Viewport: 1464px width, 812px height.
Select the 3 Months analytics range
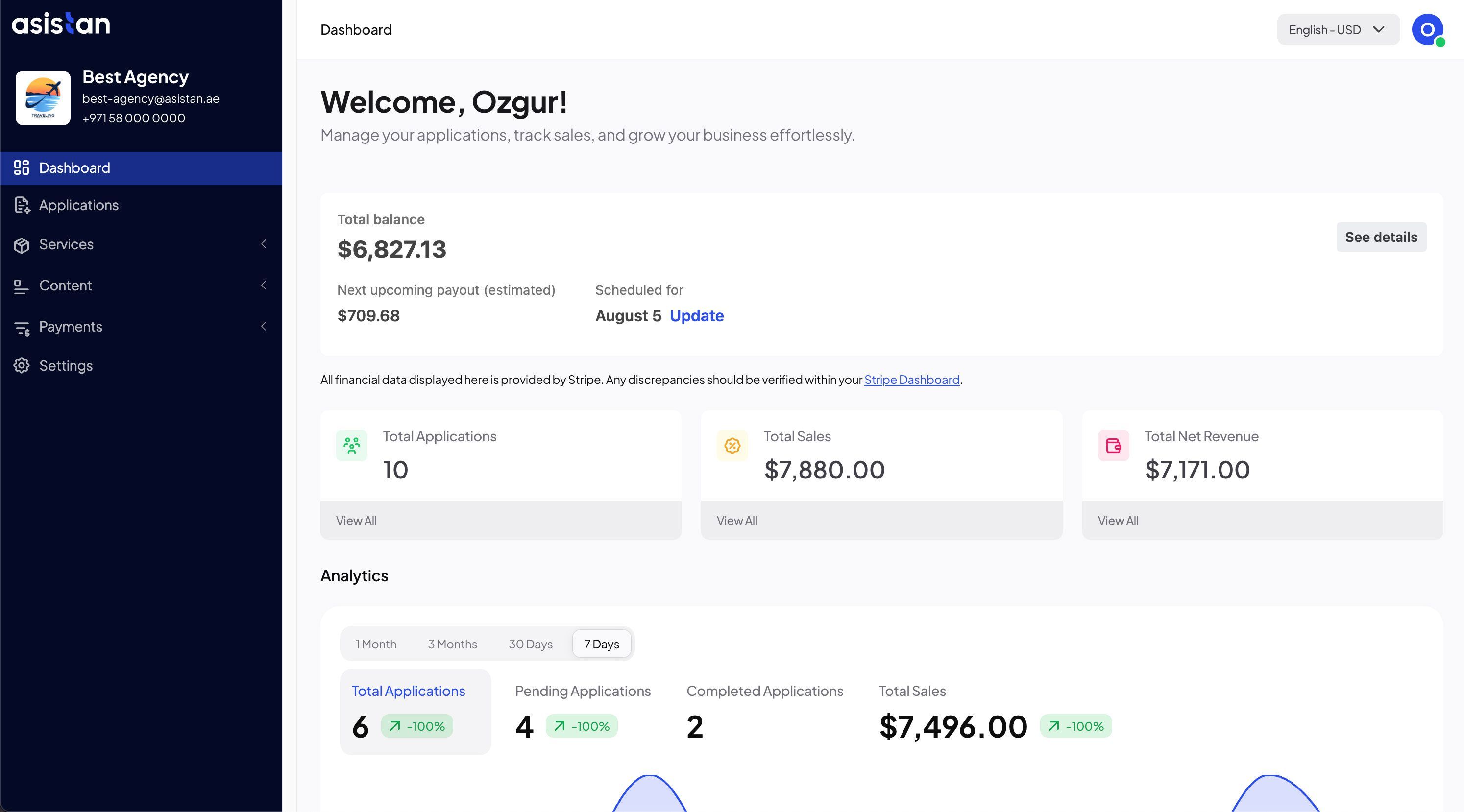click(x=452, y=644)
